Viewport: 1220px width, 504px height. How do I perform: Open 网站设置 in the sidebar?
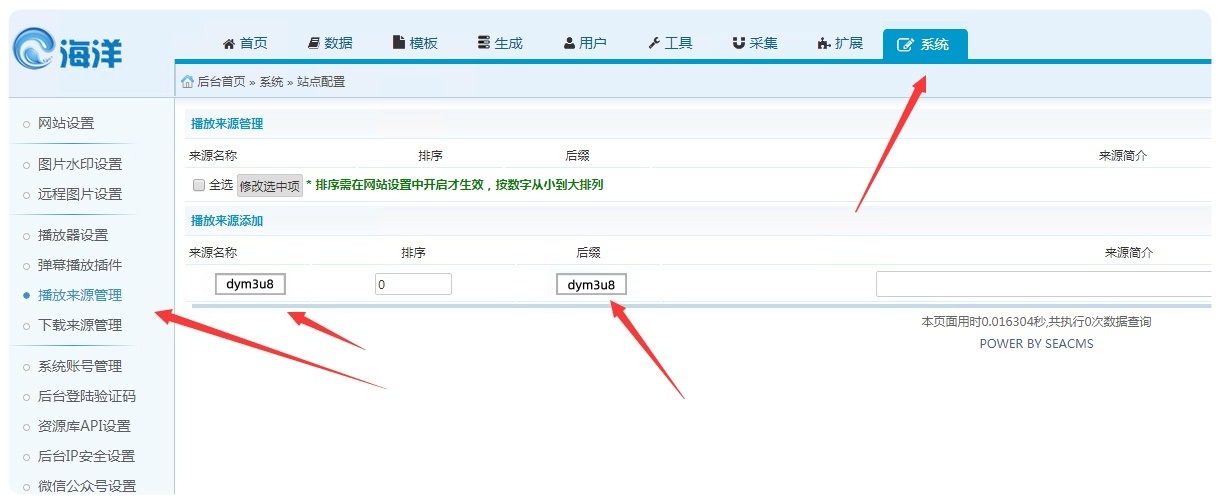coord(66,124)
